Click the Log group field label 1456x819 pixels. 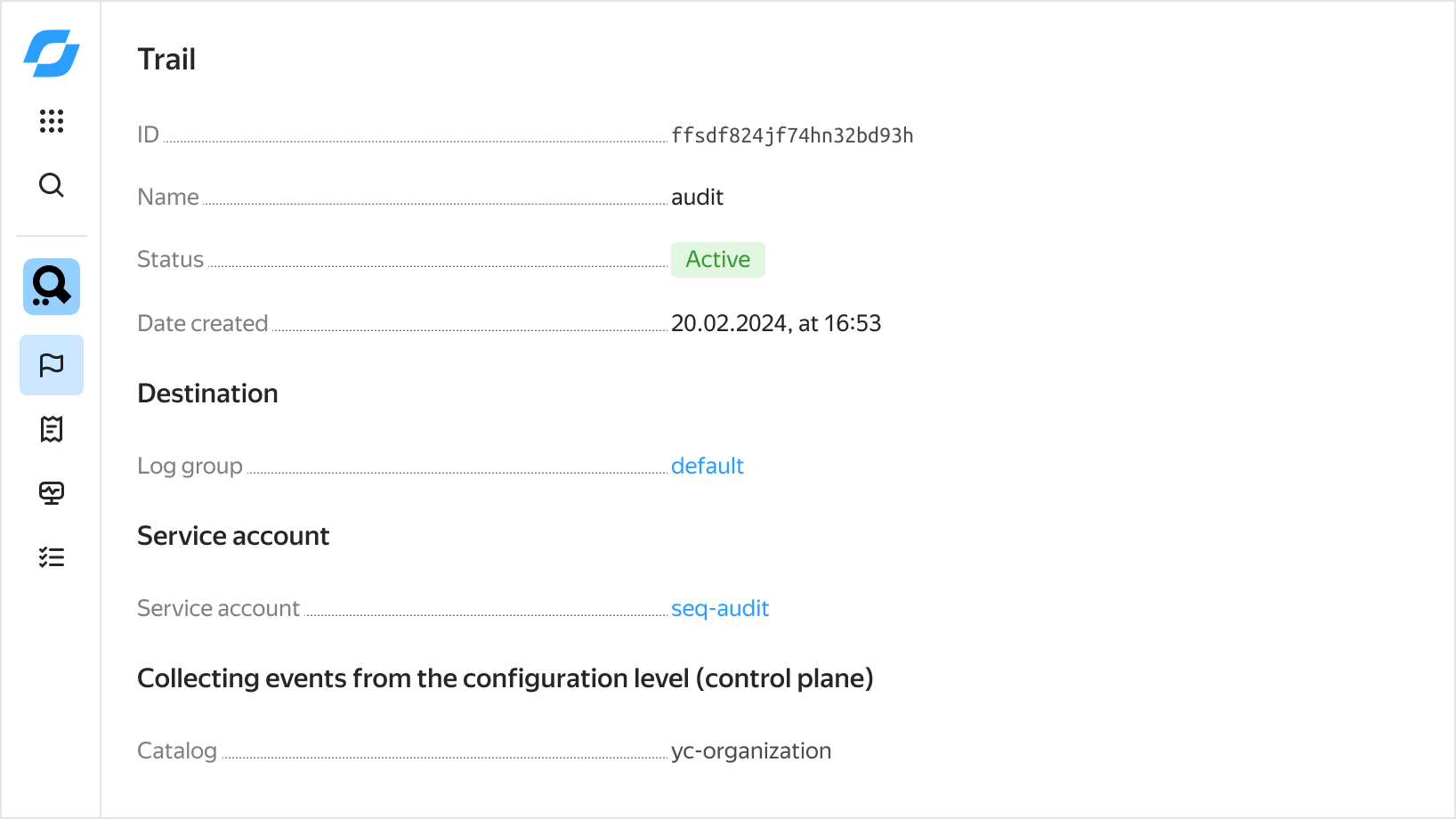coord(190,466)
